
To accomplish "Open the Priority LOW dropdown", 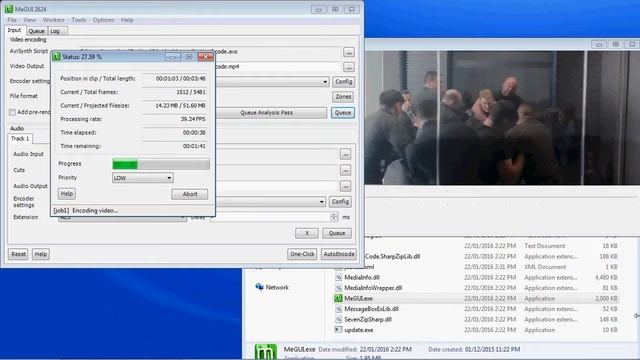I will [x=143, y=178].
